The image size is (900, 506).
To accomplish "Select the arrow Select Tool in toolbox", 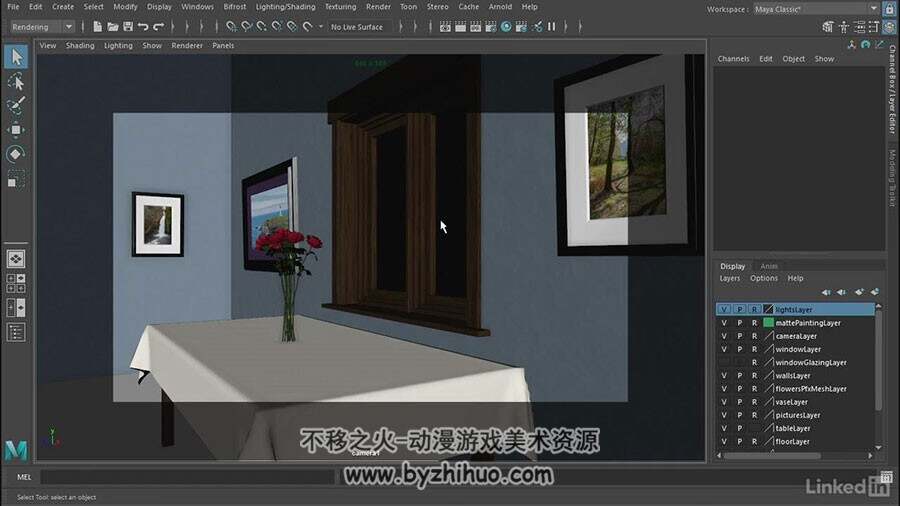I will point(16,57).
